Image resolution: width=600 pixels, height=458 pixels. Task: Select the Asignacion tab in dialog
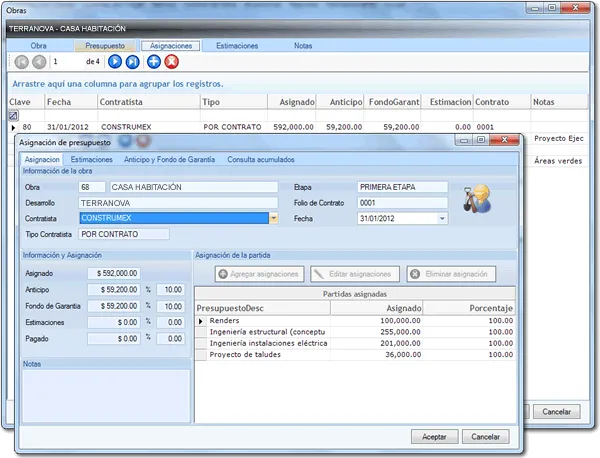(42, 160)
